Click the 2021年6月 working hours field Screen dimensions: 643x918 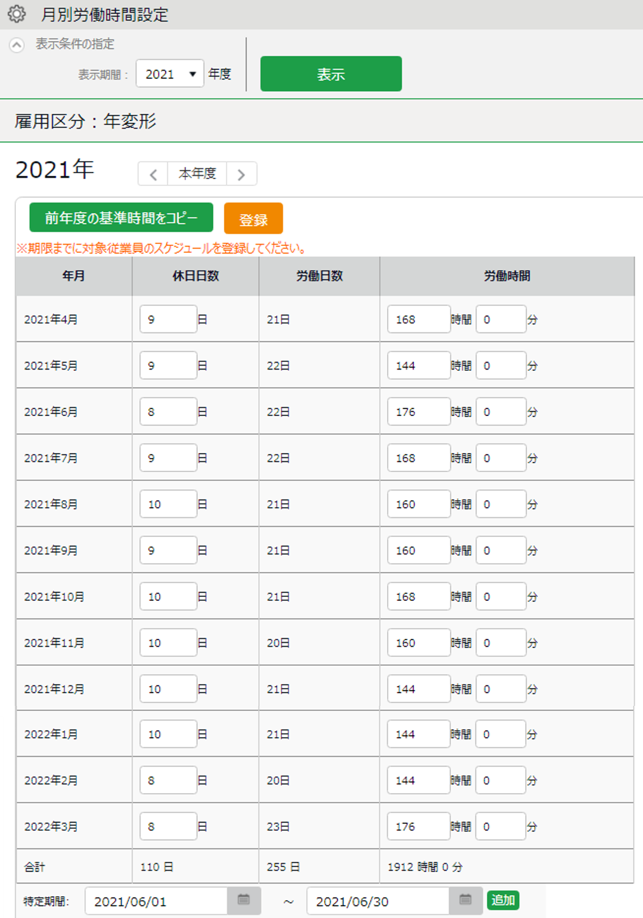point(418,411)
